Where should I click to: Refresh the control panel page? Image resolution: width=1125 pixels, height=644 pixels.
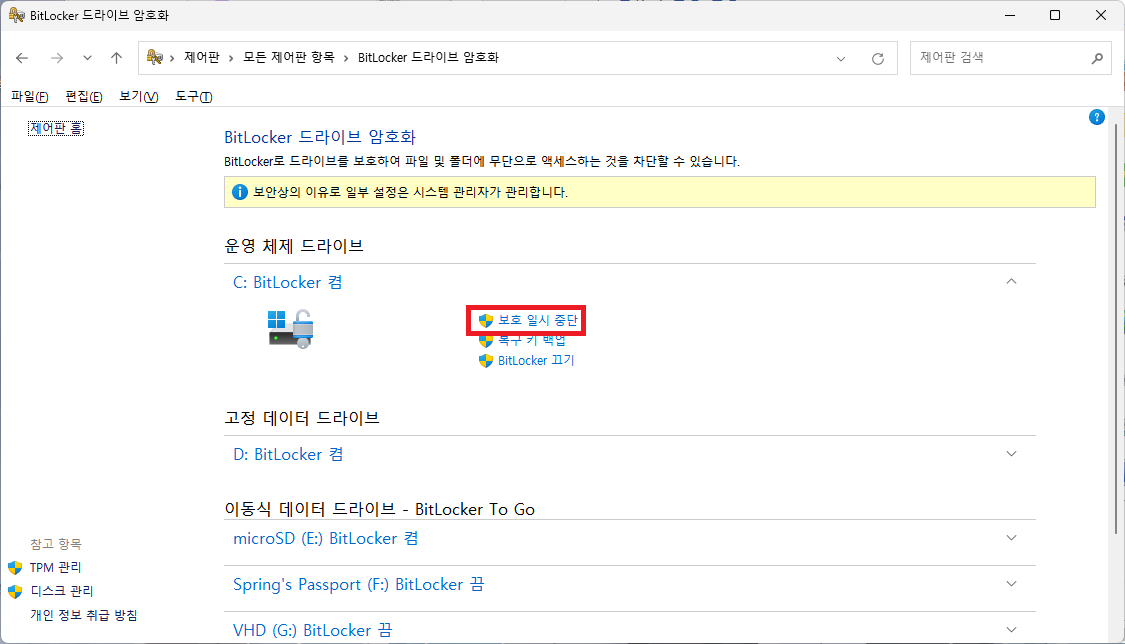click(x=877, y=59)
